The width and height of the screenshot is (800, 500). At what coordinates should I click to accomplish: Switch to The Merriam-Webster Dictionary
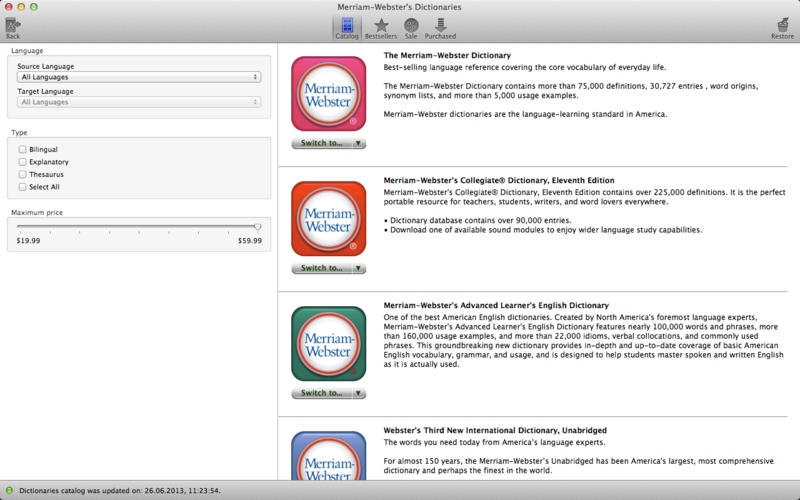point(321,143)
